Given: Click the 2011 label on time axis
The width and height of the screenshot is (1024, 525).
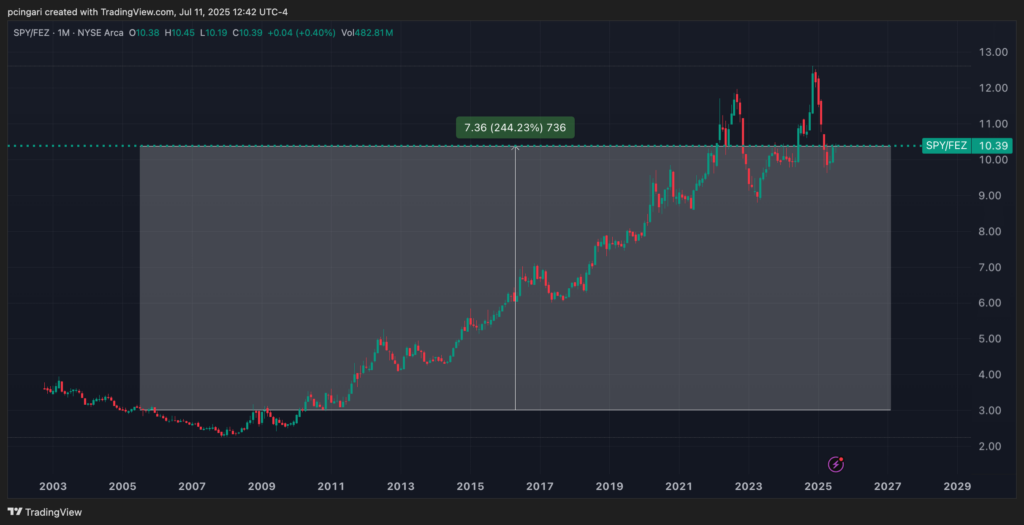Looking at the screenshot, I should 331,486.
